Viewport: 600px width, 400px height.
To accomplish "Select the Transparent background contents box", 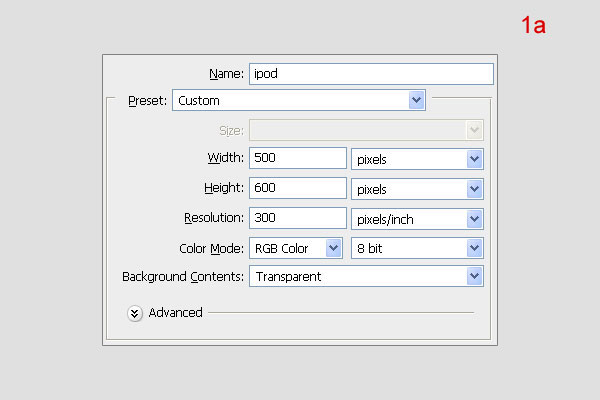I will point(366,276).
